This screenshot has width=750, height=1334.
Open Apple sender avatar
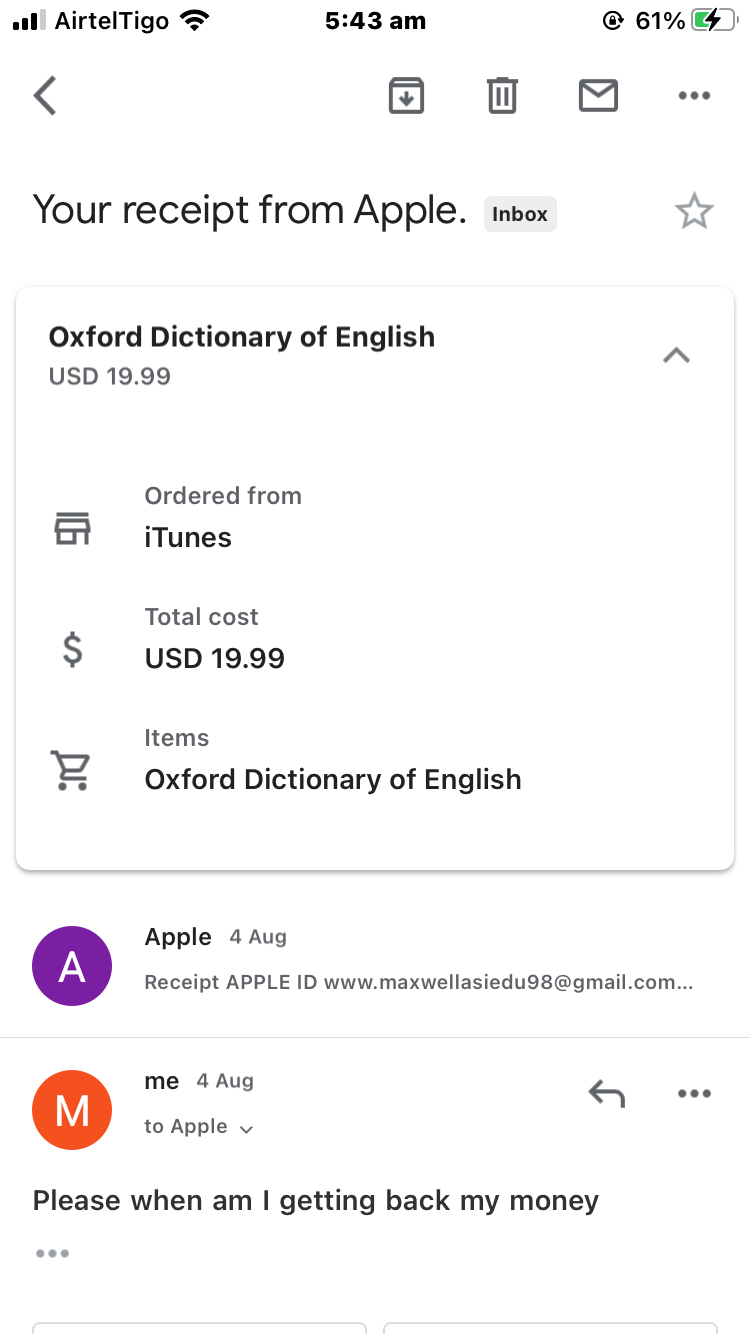click(x=72, y=966)
